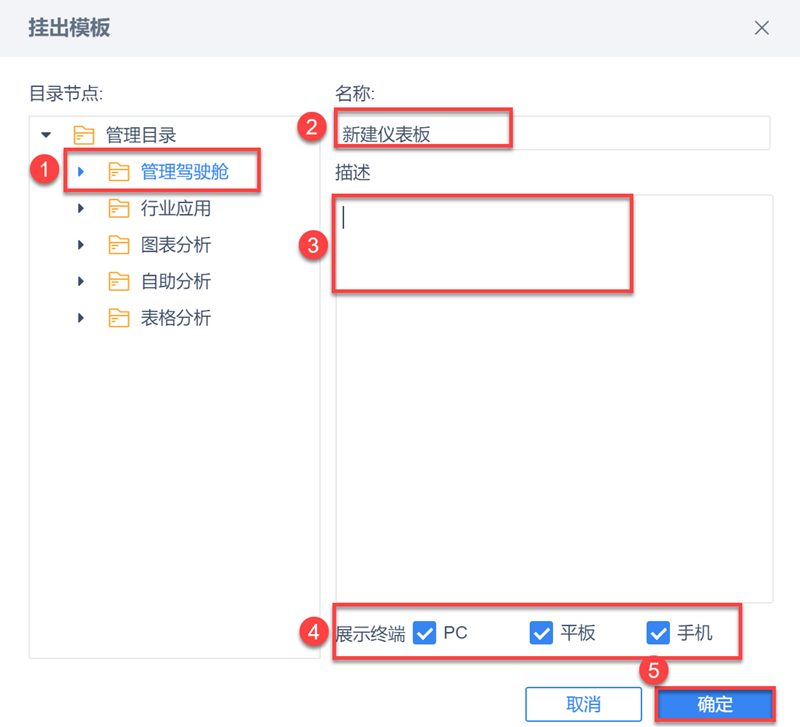Image resolution: width=800 pixels, height=727 pixels.
Task: Click the 表格分析 folder icon
Action: 119,319
